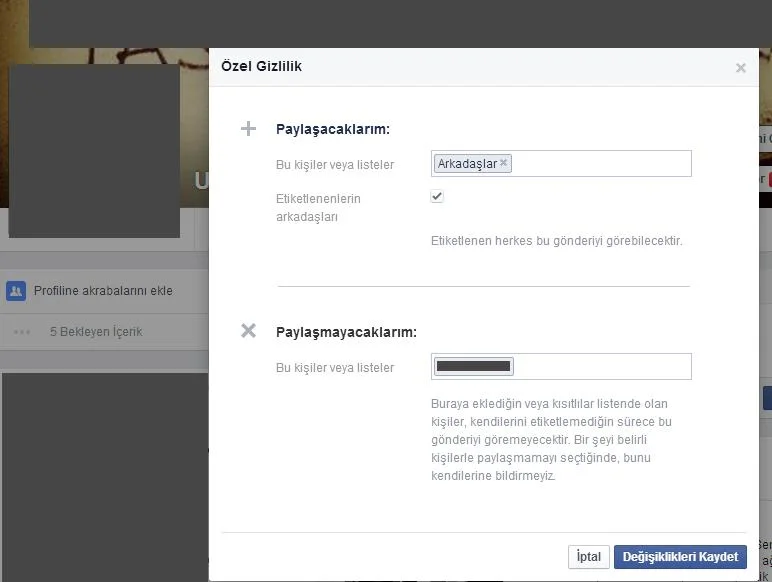Save with Değişiklikleri Kaydet button

tap(680, 557)
